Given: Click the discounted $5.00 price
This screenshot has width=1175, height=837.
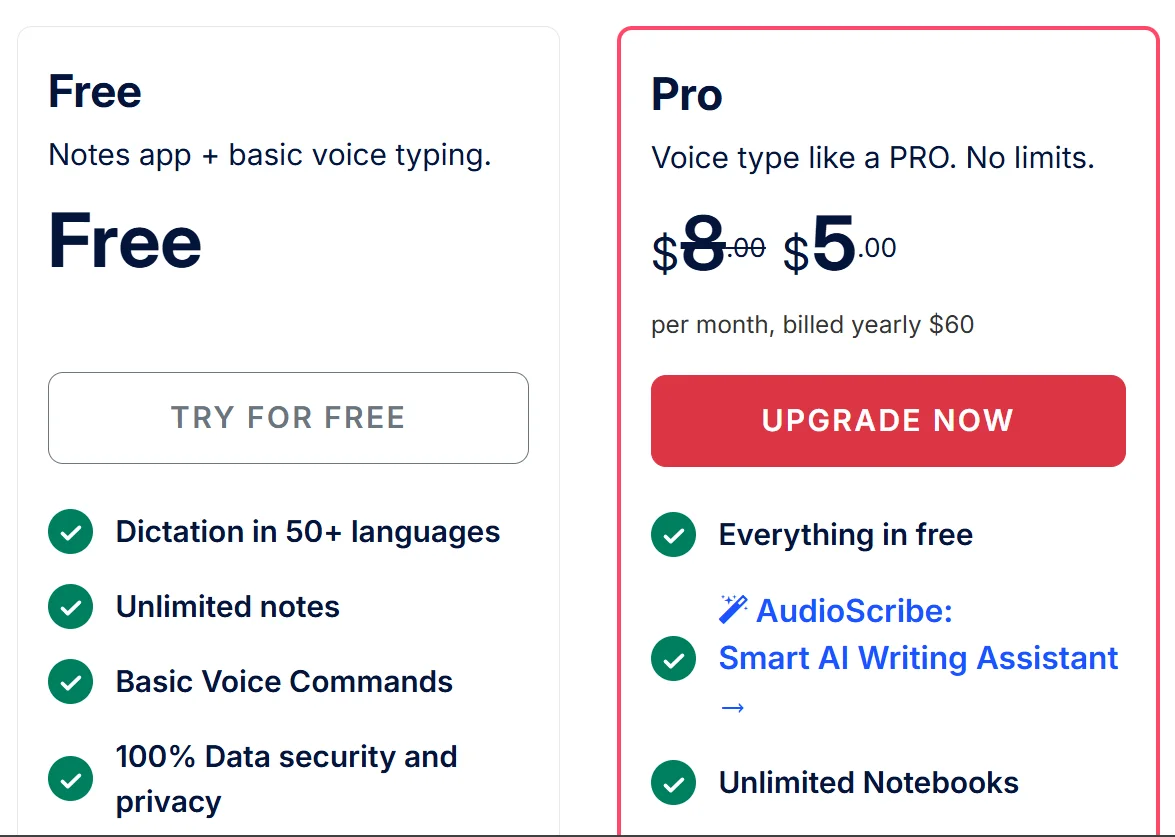Looking at the screenshot, I should (839, 249).
